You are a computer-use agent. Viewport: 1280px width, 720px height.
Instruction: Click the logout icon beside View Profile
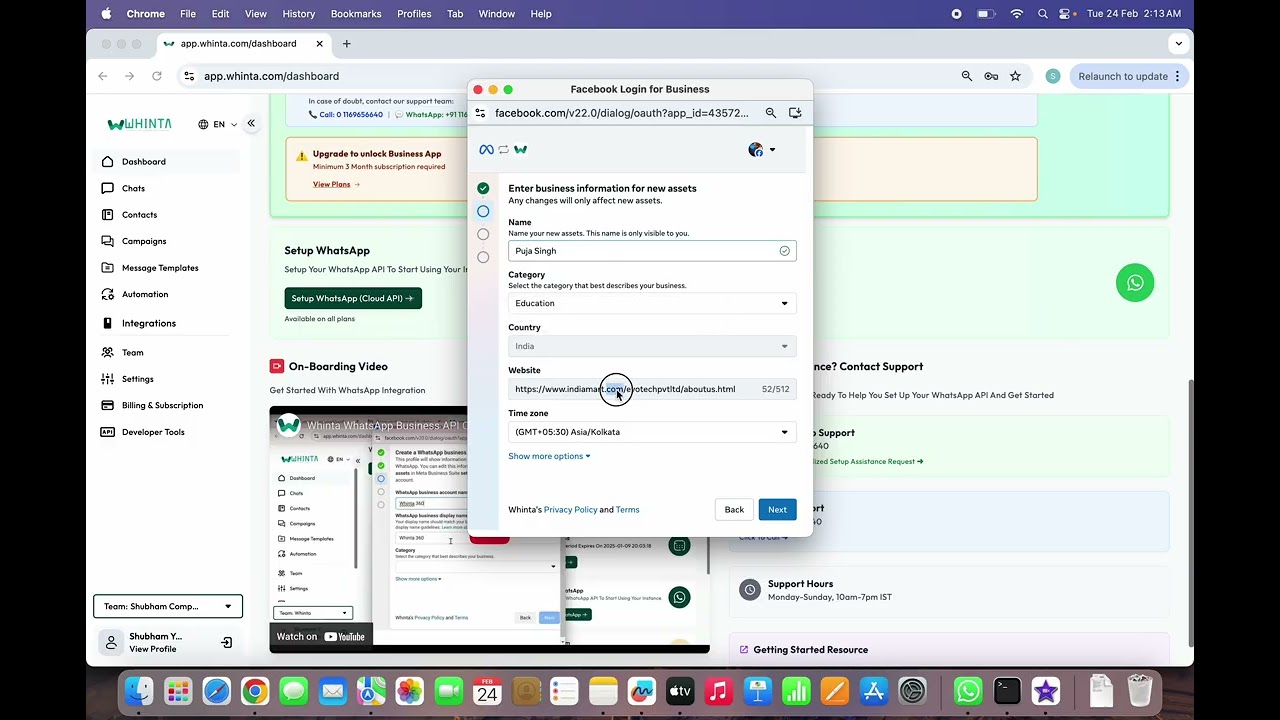(227, 642)
